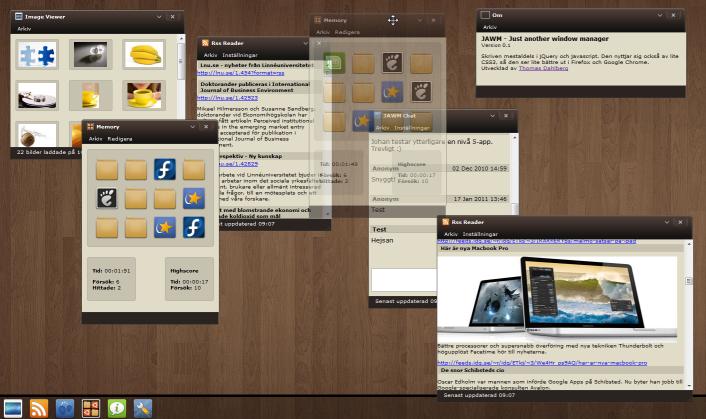Open the small yellow cup thumbnail
Image resolution: width=706 pixels, height=419 pixels.
(91, 95)
